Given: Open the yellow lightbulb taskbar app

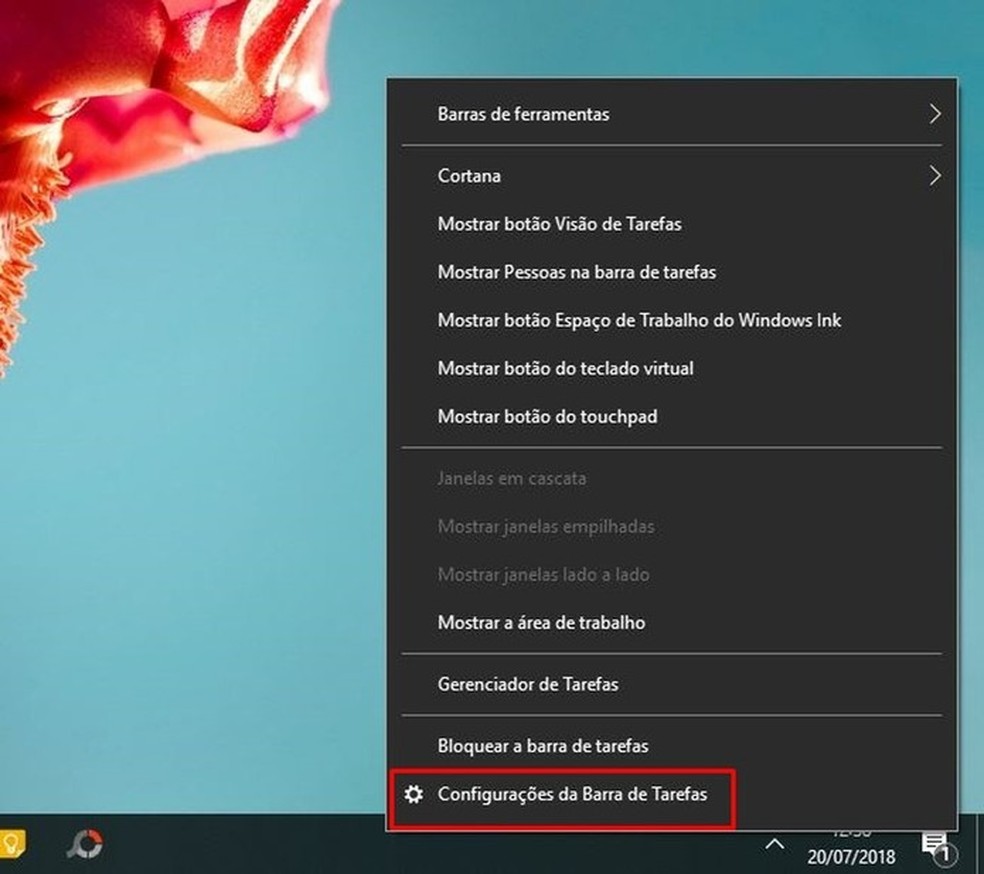Looking at the screenshot, I should pyautogui.click(x=13, y=843).
